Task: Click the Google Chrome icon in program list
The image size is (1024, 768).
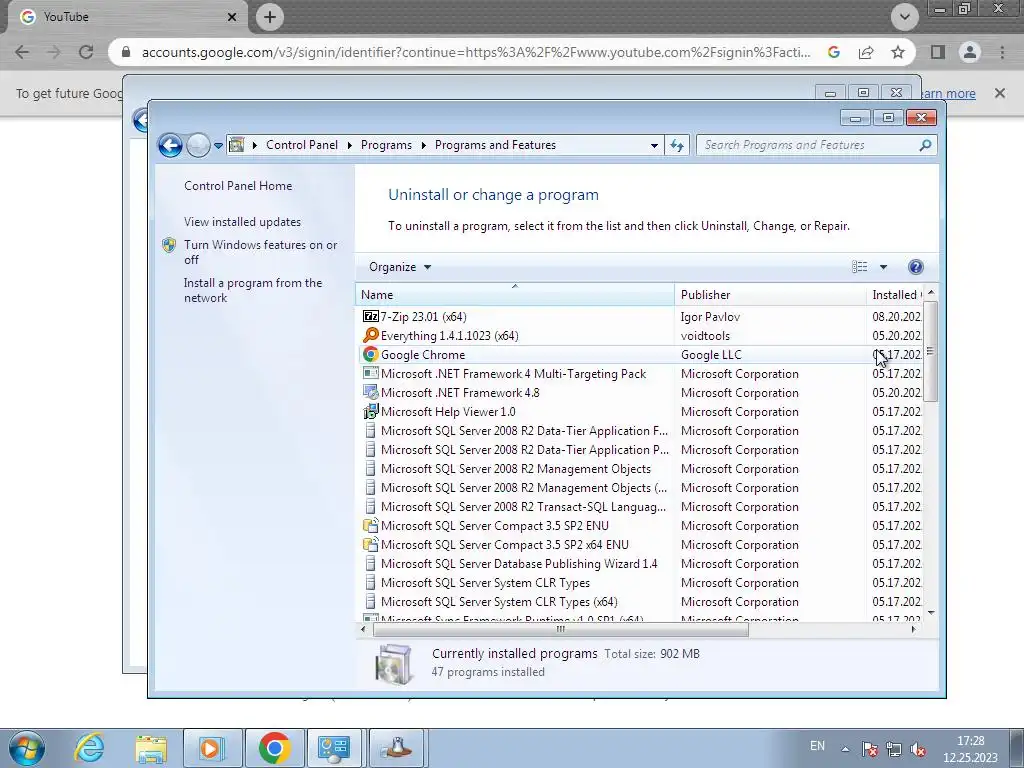Action: tap(370, 354)
